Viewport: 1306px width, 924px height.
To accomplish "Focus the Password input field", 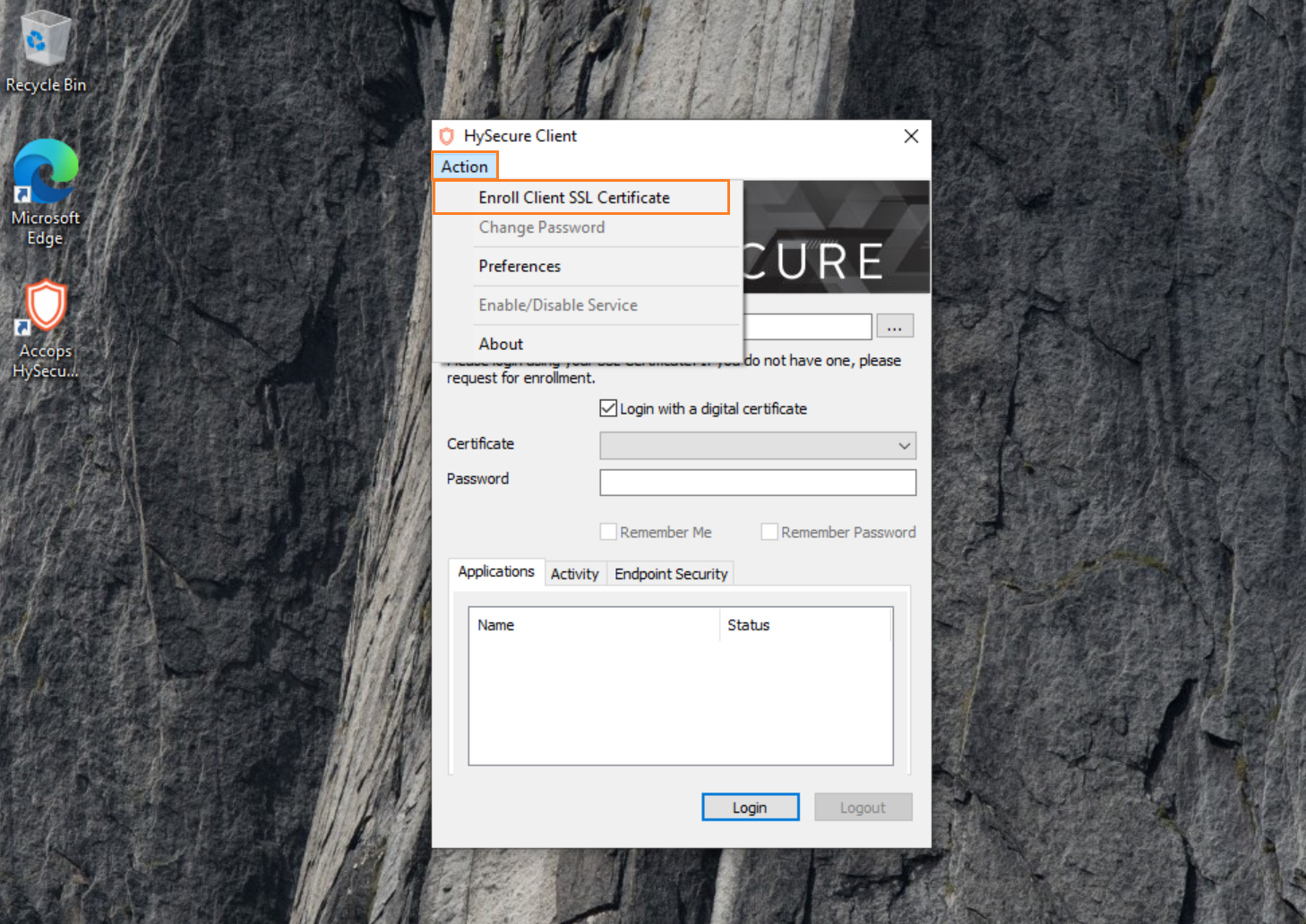I will point(758,483).
